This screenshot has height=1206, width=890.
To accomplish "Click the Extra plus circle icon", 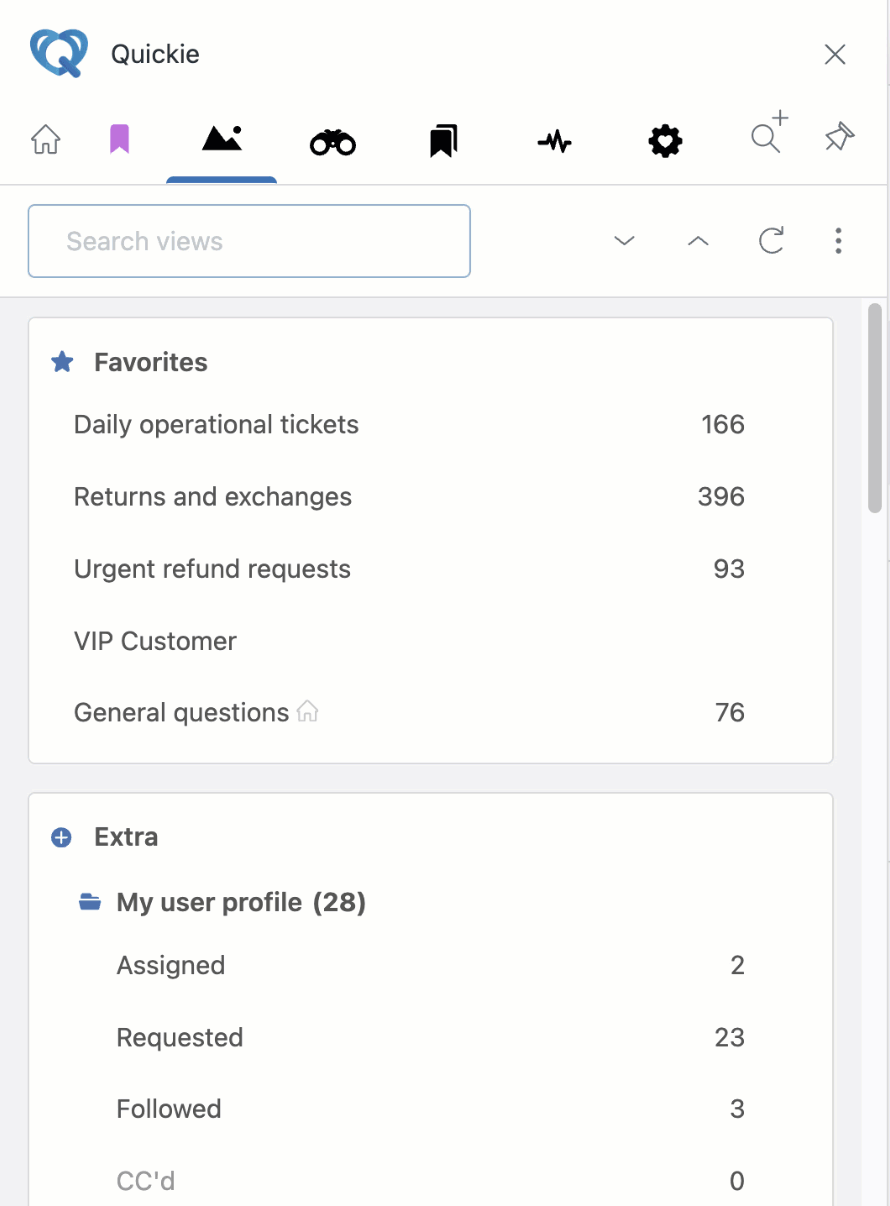I will [62, 837].
